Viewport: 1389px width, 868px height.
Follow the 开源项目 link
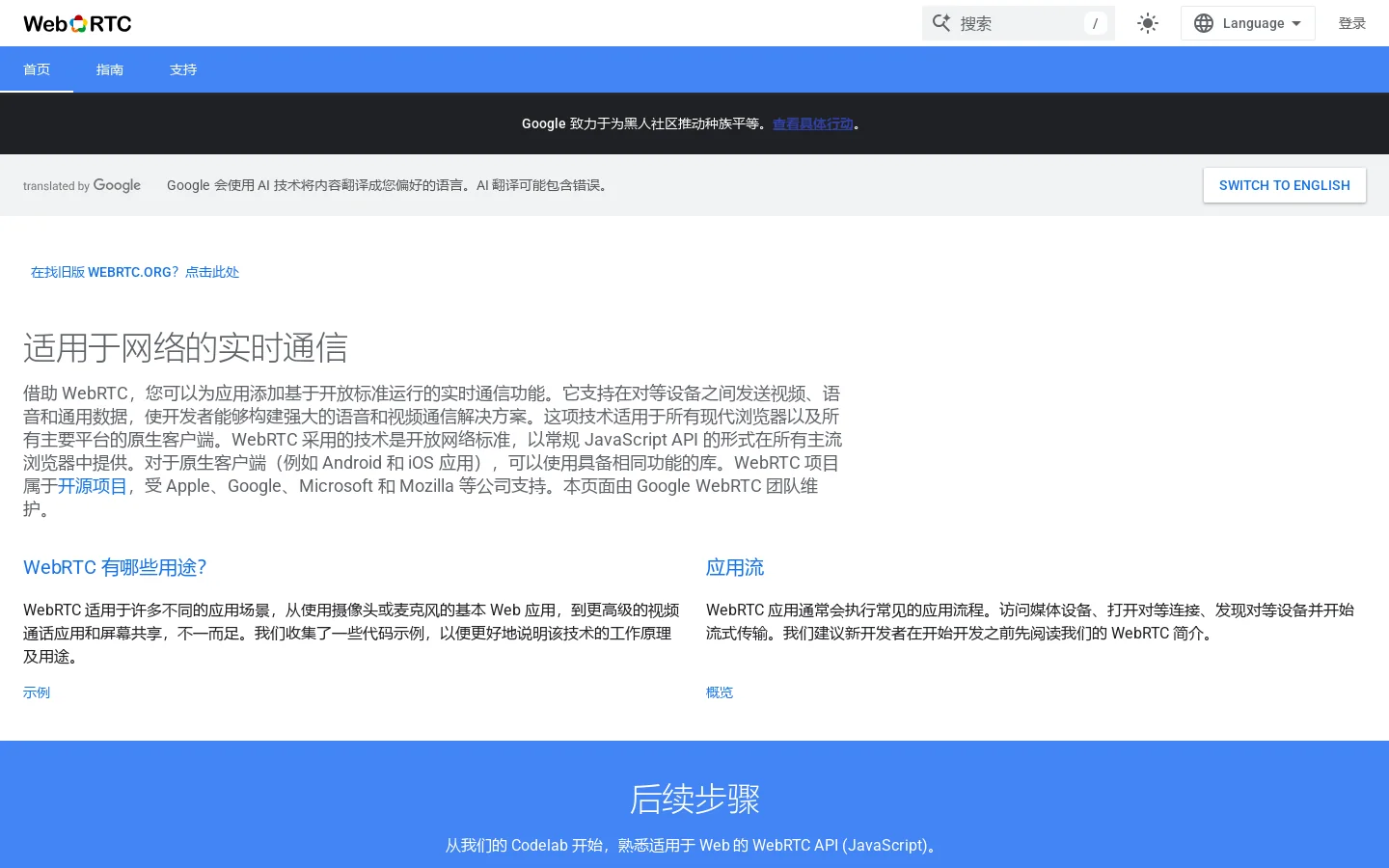pyautogui.click(x=93, y=486)
